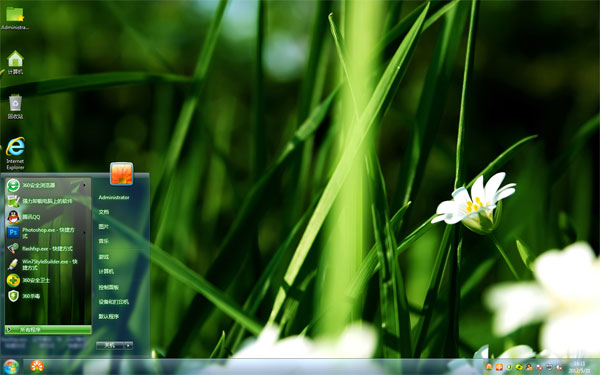Open Control Panel (控制面板) from Start menu
The image size is (600, 375).
[x=109, y=287]
